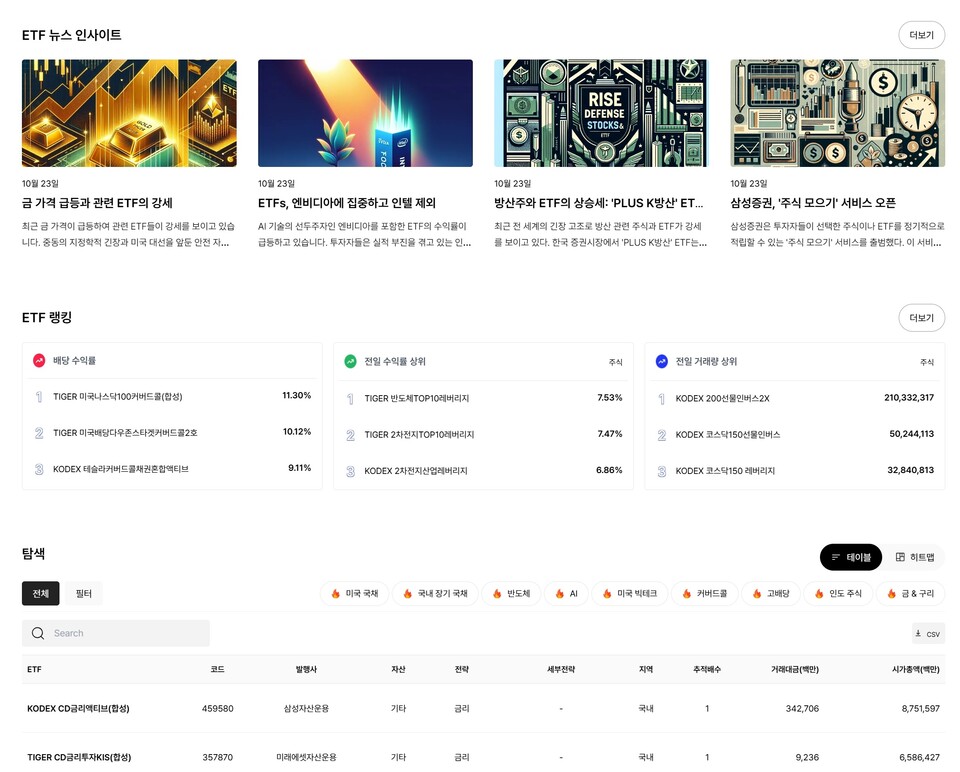Open the 필터 options panel

[x=84, y=593]
